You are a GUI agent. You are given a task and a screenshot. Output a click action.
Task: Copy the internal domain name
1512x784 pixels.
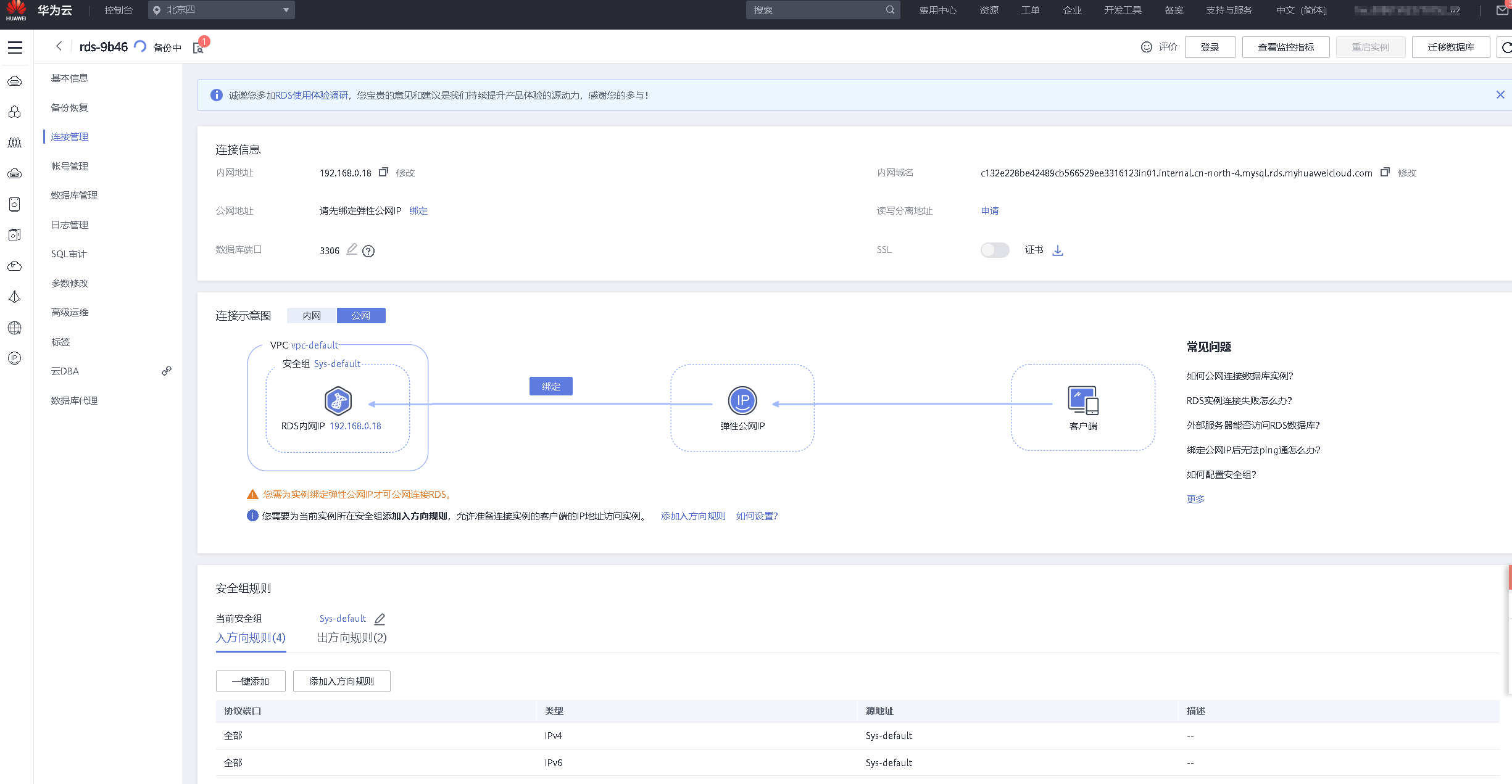pyautogui.click(x=1385, y=172)
